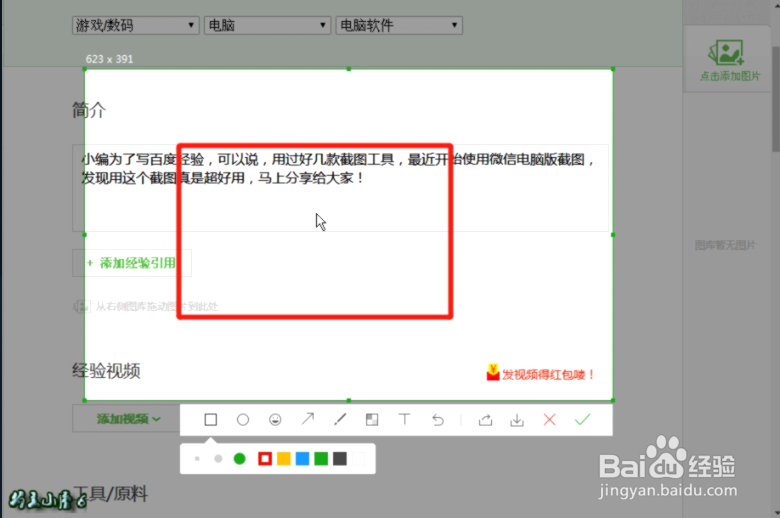Viewport: 780px width, 518px height.
Task: Click the 图库暂无图片 text
Action: [x=725, y=245]
